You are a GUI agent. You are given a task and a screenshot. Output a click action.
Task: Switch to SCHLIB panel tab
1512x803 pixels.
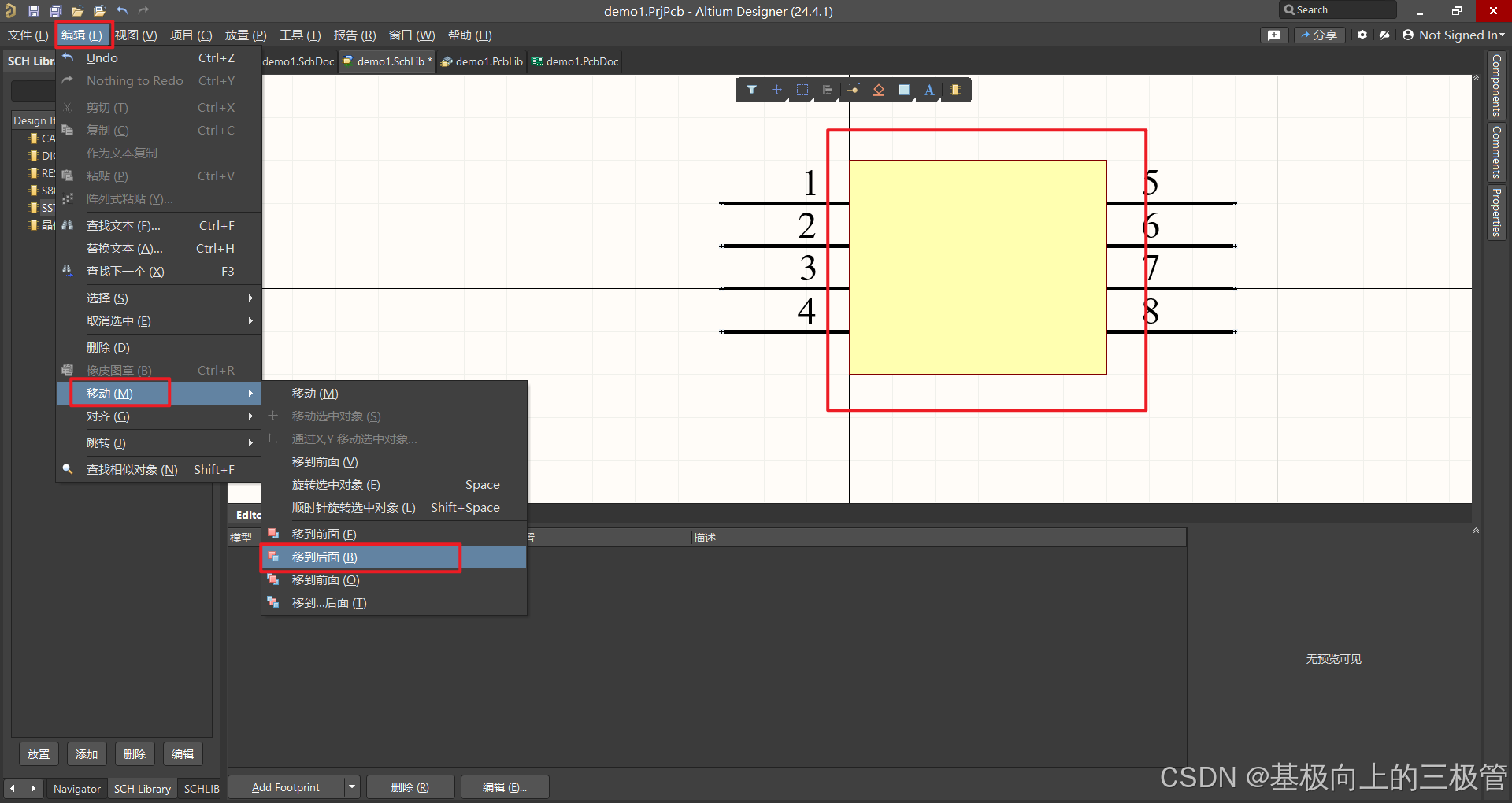pos(202,789)
